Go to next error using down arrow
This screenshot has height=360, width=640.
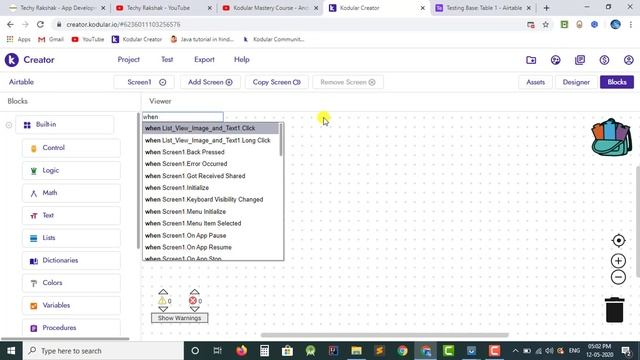[194, 309]
